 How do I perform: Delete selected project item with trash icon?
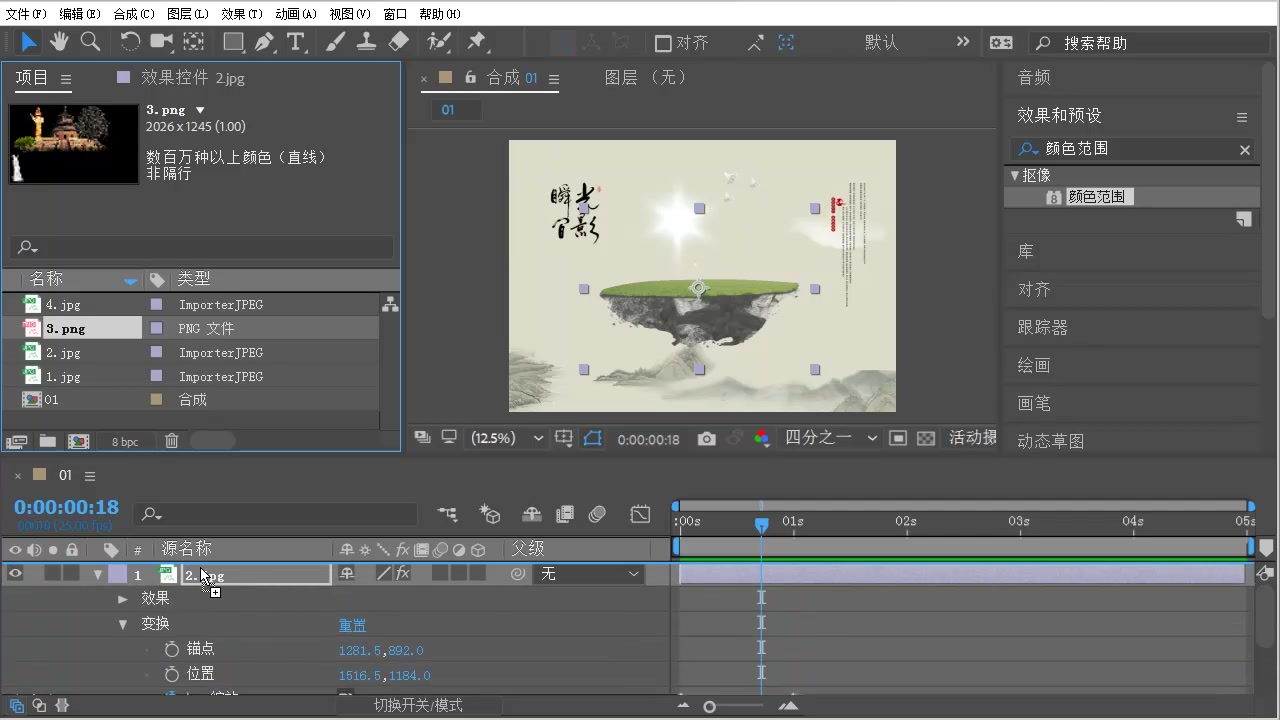[172, 441]
